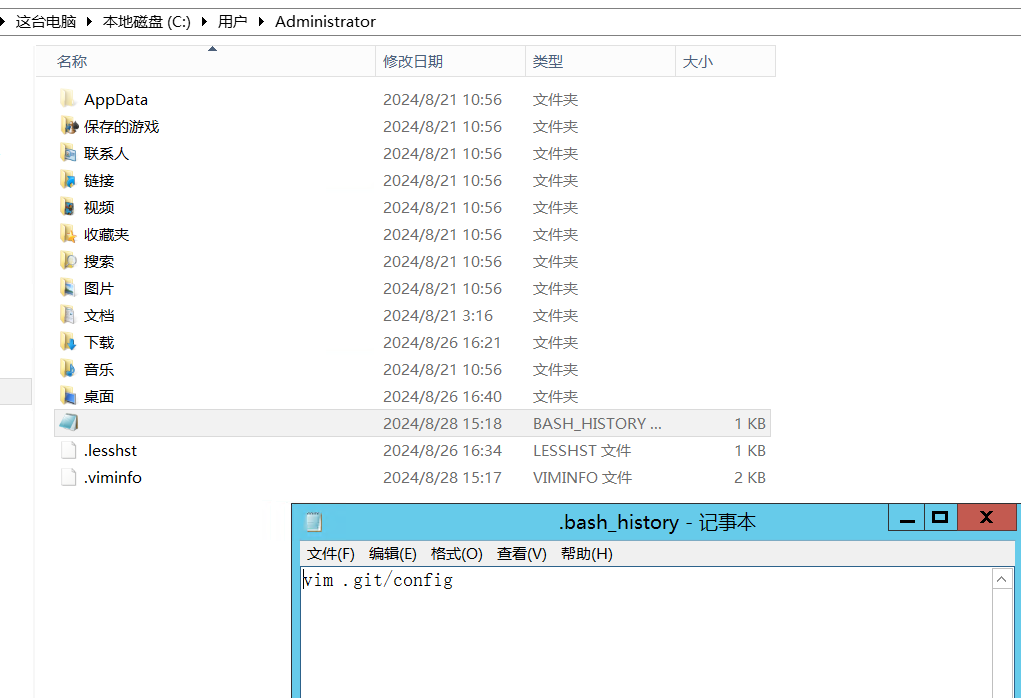The height and width of the screenshot is (698, 1021).
Task: Click the 搜索 folder icon
Action: [x=68, y=261]
